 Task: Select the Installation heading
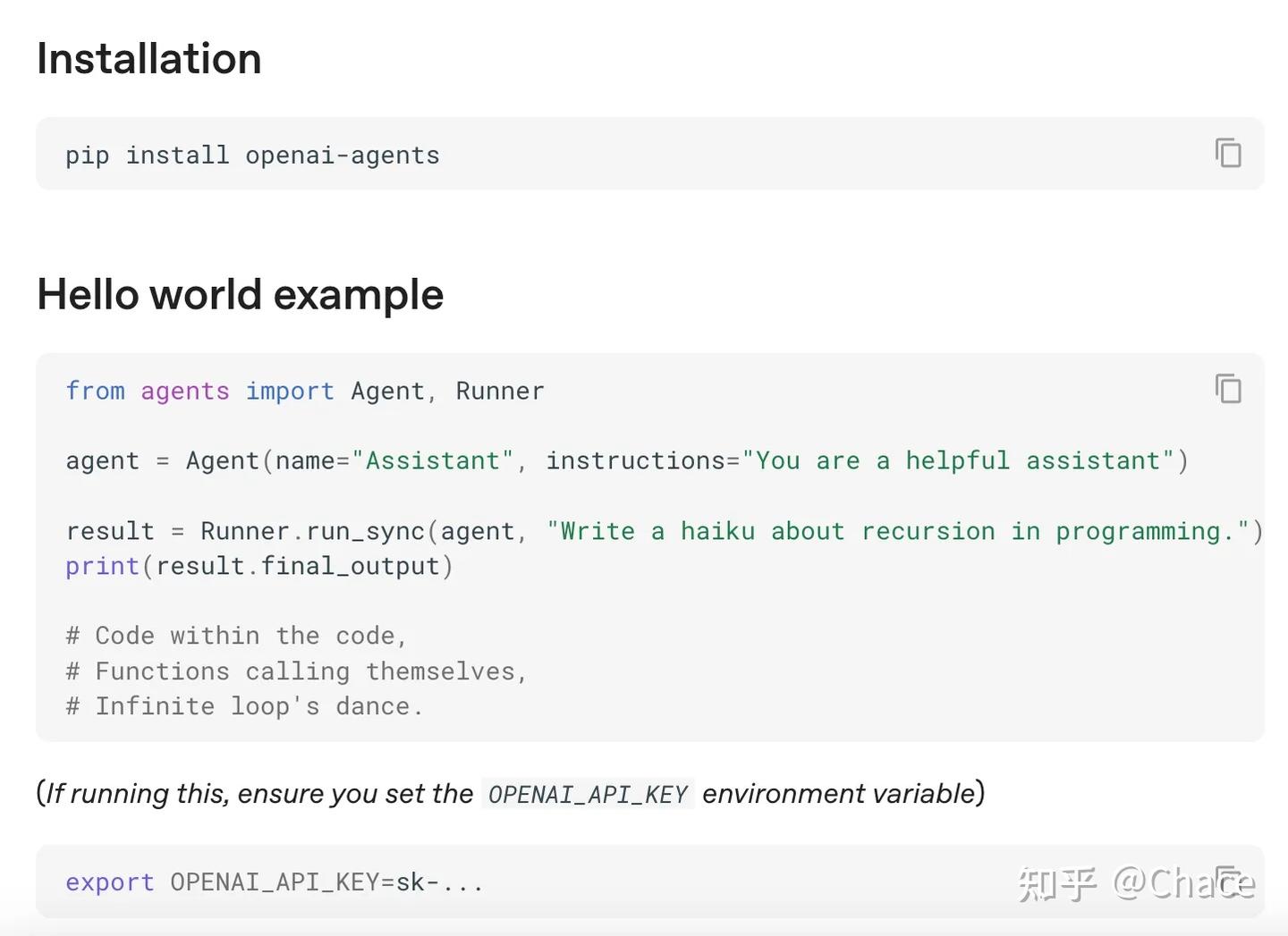tap(148, 57)
